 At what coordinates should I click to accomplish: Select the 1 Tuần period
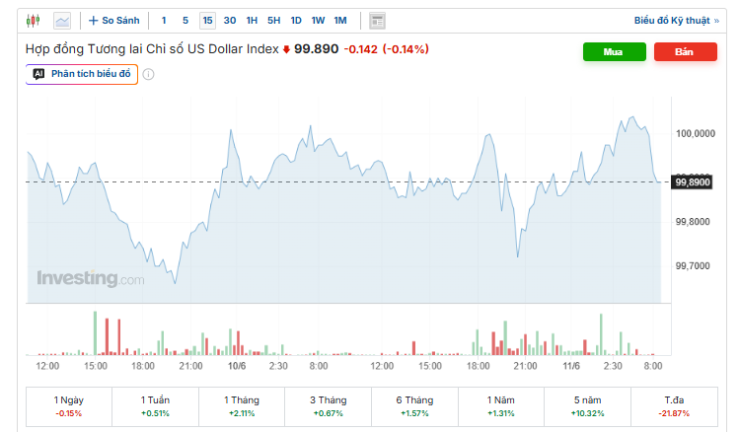point(155,407)
